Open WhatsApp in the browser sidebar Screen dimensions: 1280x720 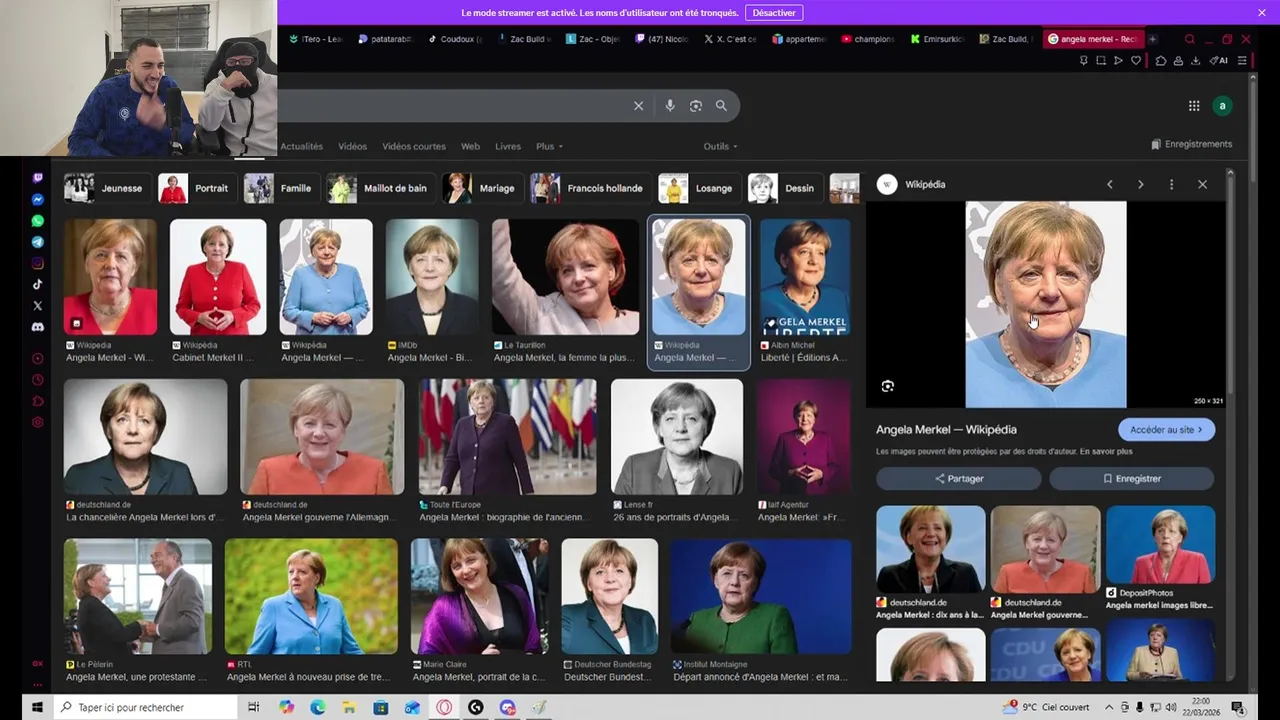[x=37, y=221]
